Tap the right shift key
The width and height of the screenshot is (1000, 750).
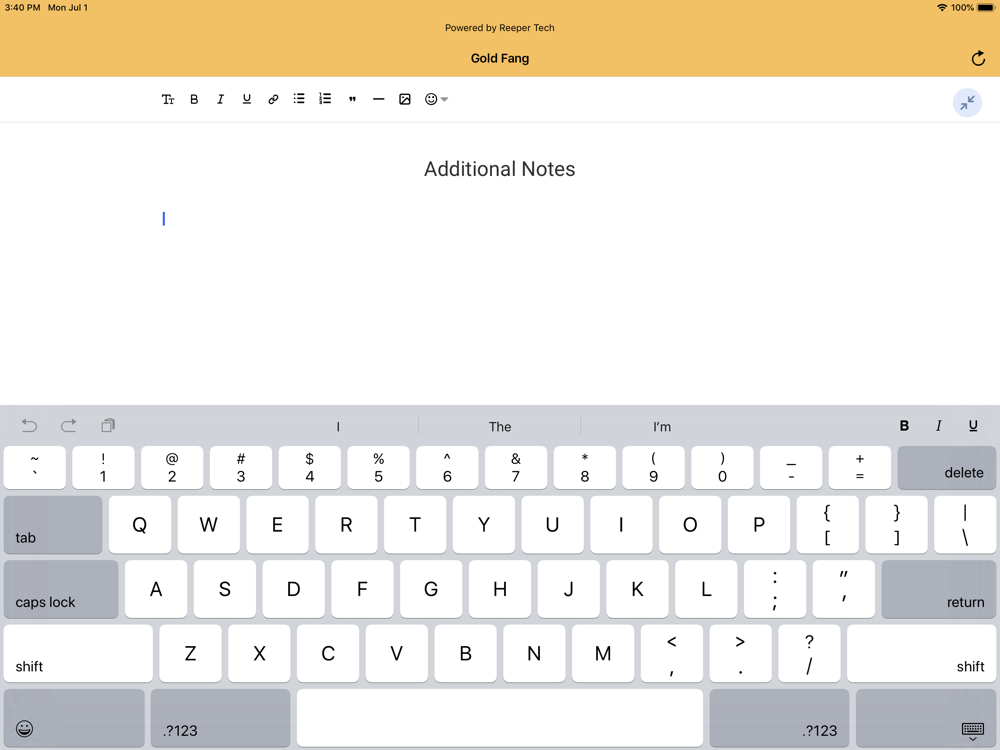tap(922, 654)
